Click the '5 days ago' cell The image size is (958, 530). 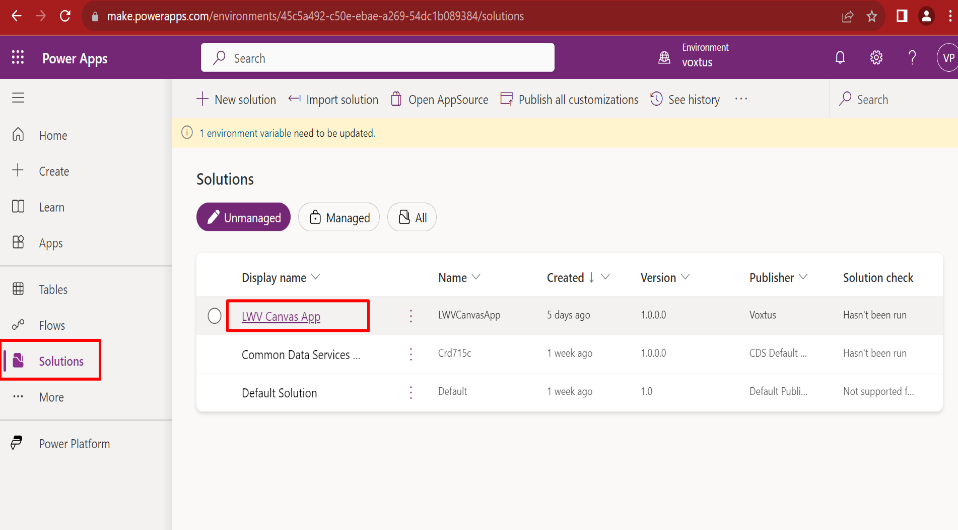click(x=568, y=315)
